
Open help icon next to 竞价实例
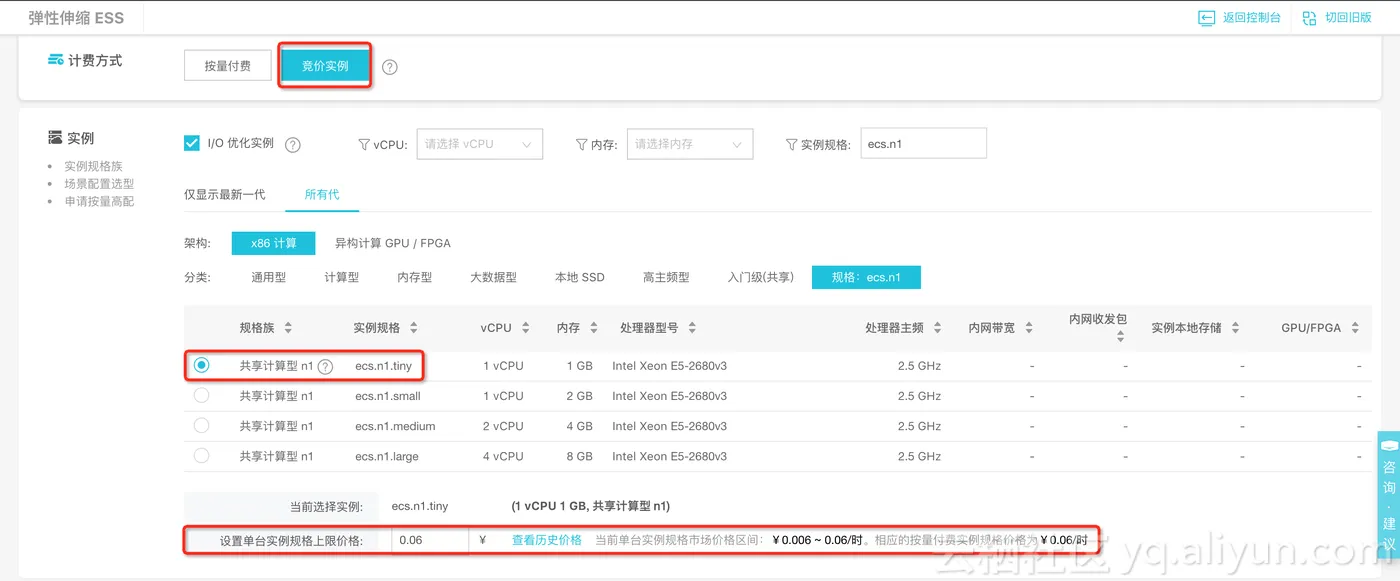pyautogui.click(x=390, y=67)
